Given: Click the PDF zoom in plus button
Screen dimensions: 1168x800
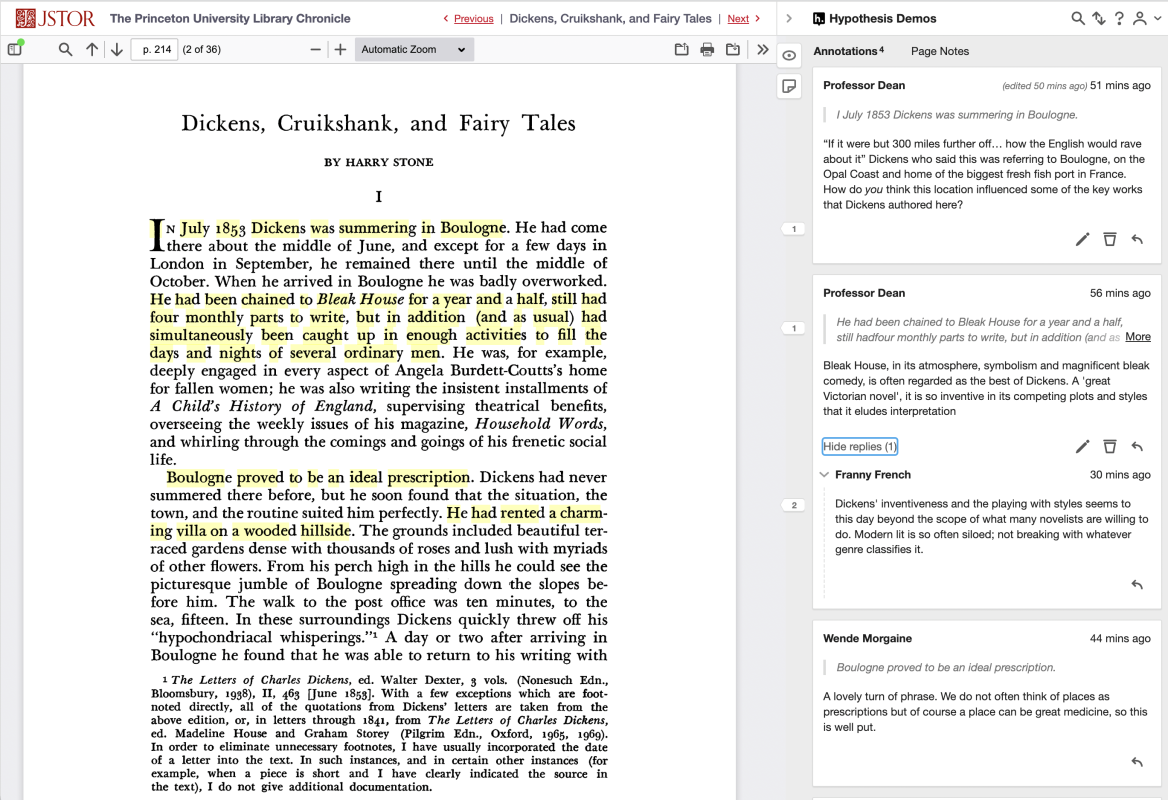Looking at the screenshot, I should pyautogui.click(x=339, y=50).
